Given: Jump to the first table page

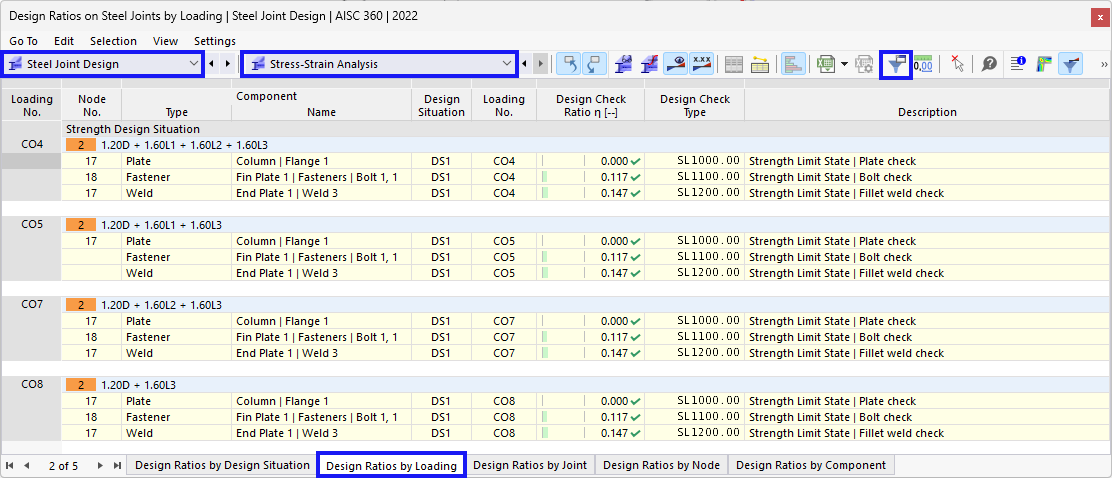Looking at the screenshot, I should click(10, 465).
